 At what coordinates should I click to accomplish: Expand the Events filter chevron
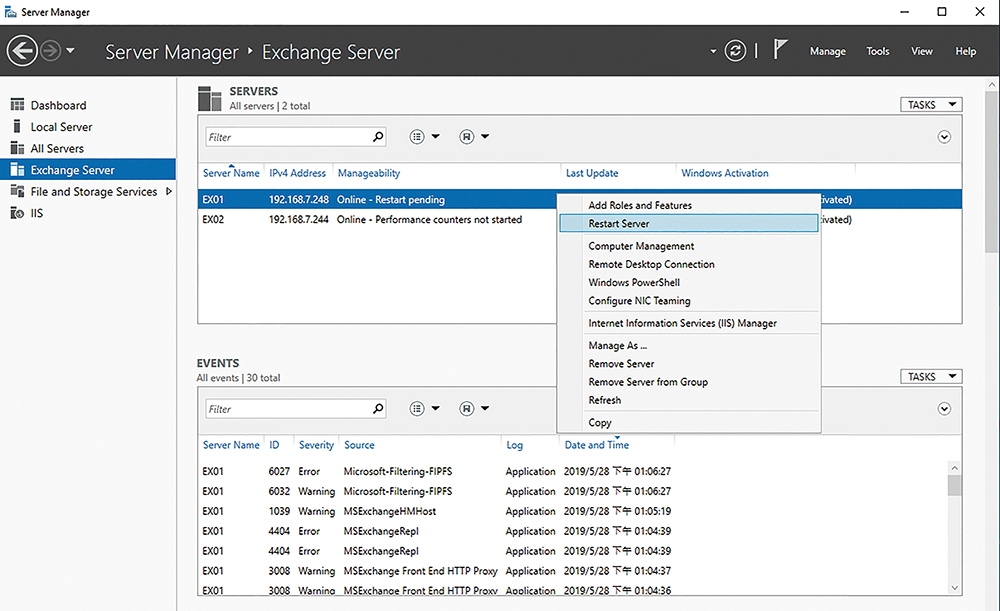[944, 409]
